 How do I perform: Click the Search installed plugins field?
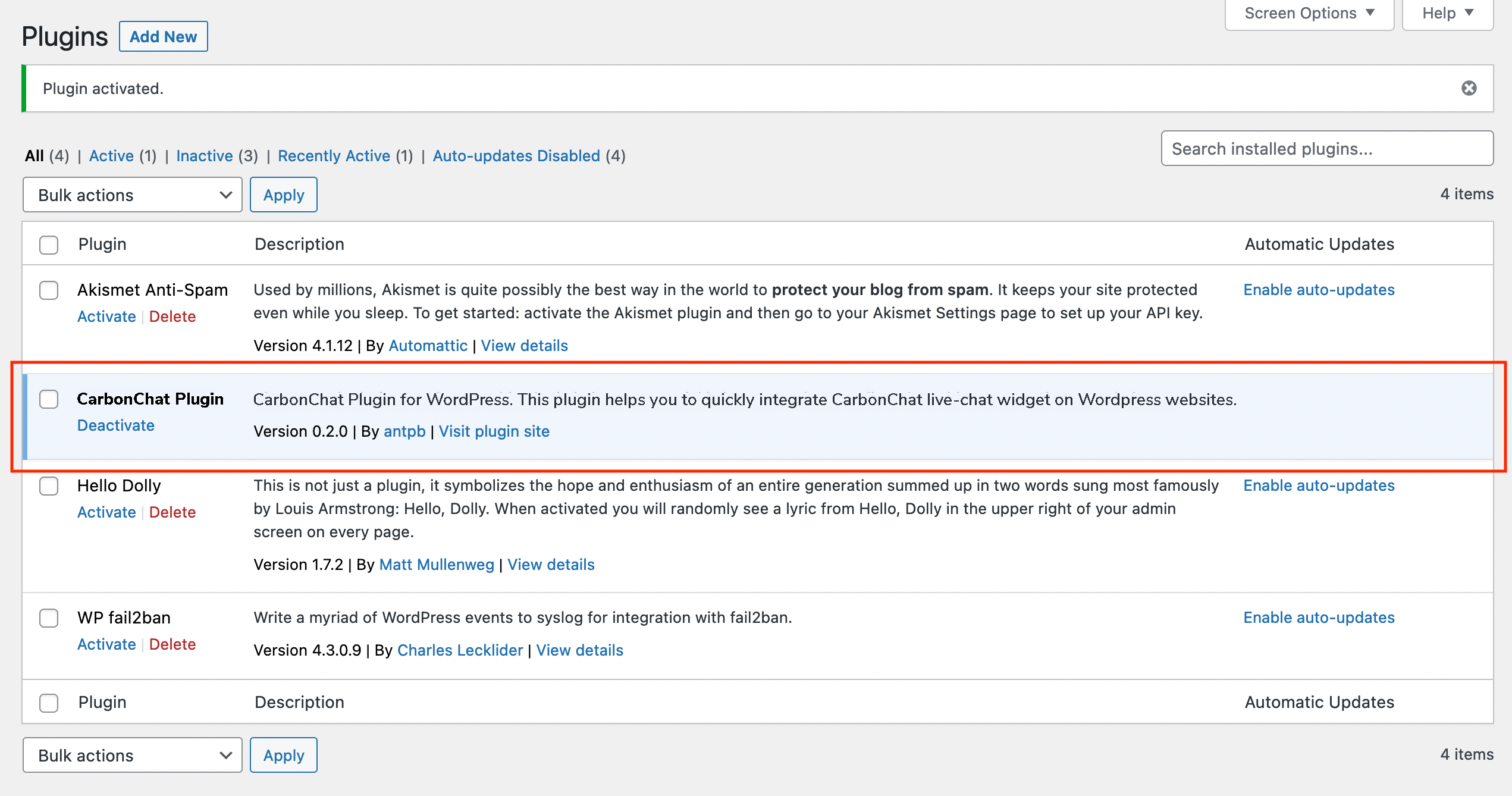pyautogui.click(x=1326, y=149)
